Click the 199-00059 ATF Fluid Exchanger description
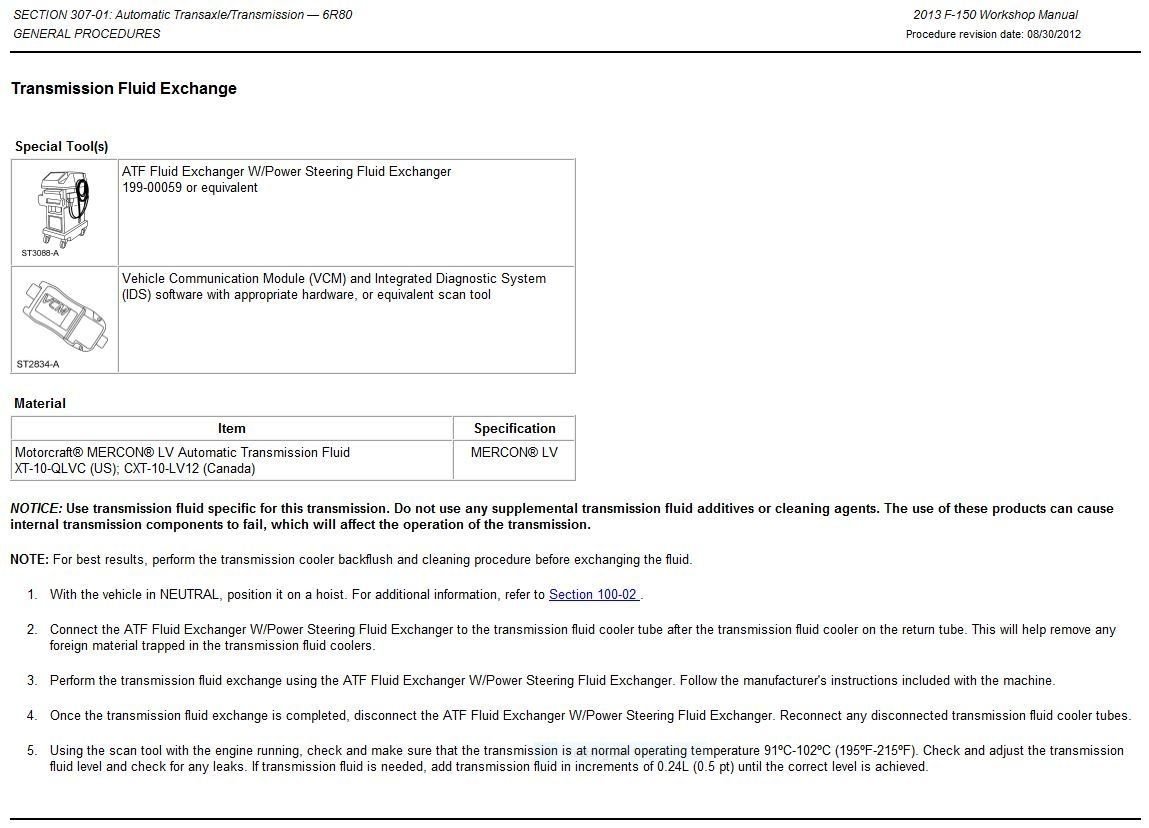This screenshot has width=1149, height=828. 286,179
